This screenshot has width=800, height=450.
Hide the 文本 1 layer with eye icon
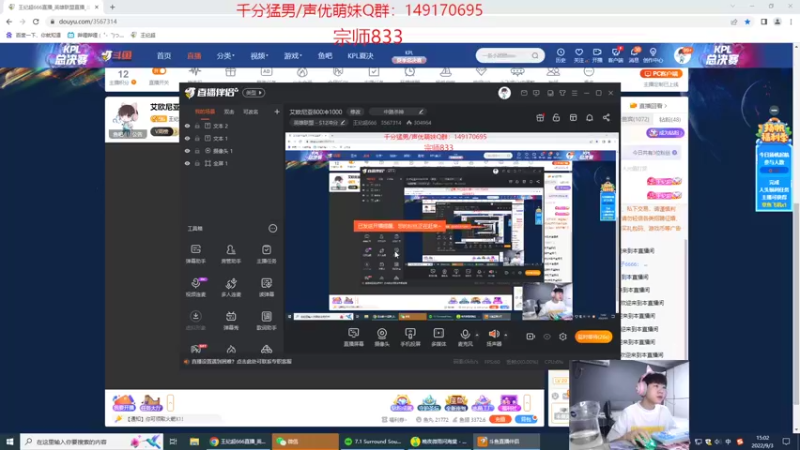[187, 138]
